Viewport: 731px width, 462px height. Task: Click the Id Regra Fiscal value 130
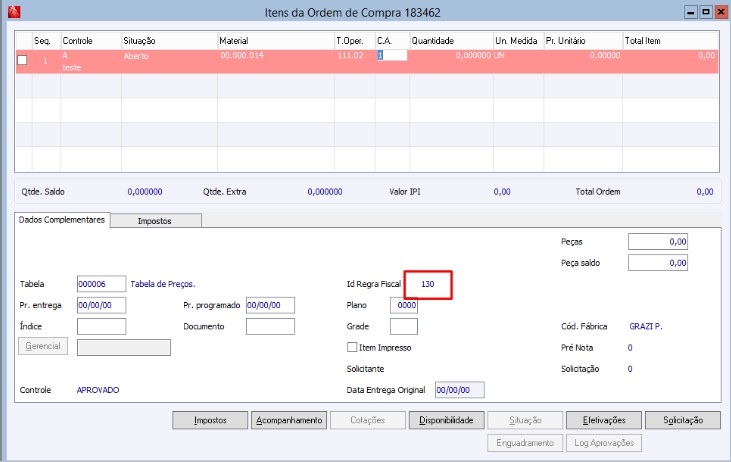point(428,284)
